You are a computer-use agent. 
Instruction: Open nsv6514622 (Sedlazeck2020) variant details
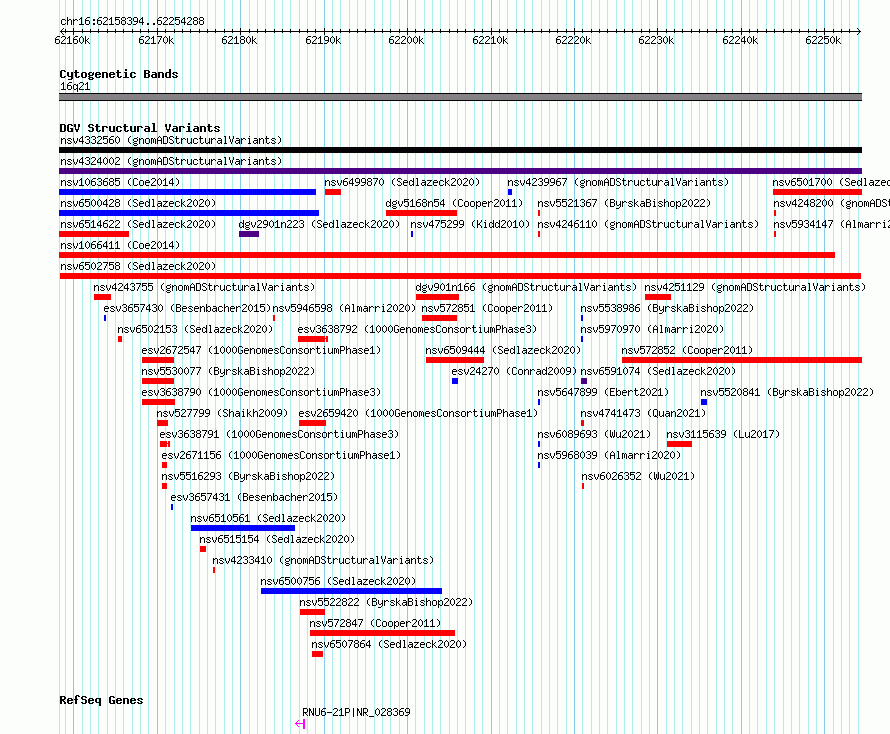[138, 224]
